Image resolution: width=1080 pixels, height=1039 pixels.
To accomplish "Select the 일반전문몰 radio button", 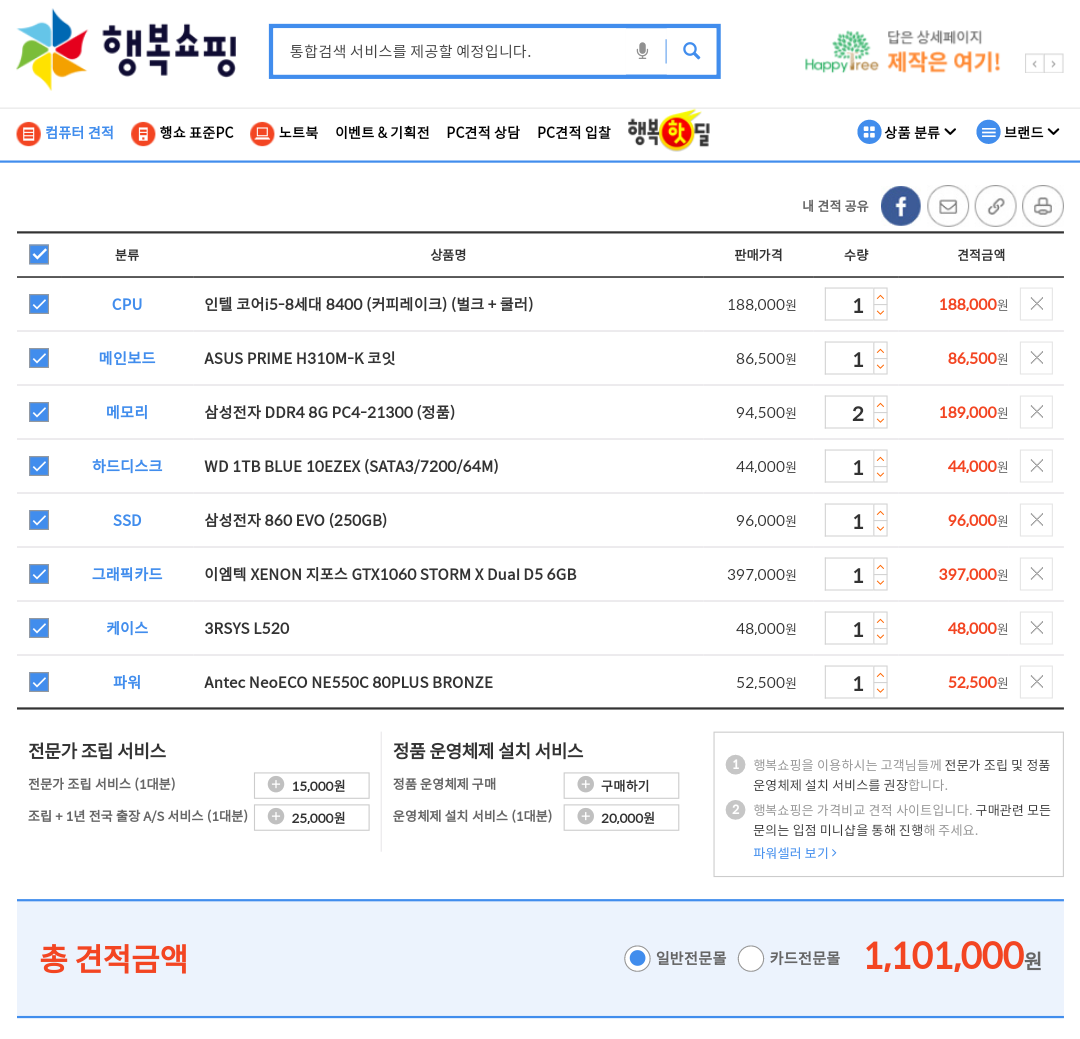I will 637,958.
